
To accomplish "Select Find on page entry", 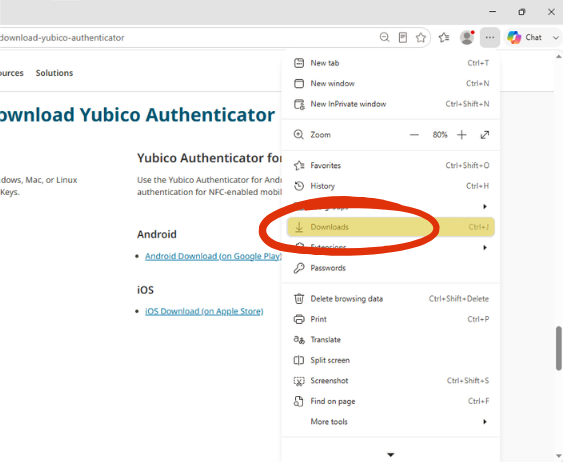I will 391,401.
